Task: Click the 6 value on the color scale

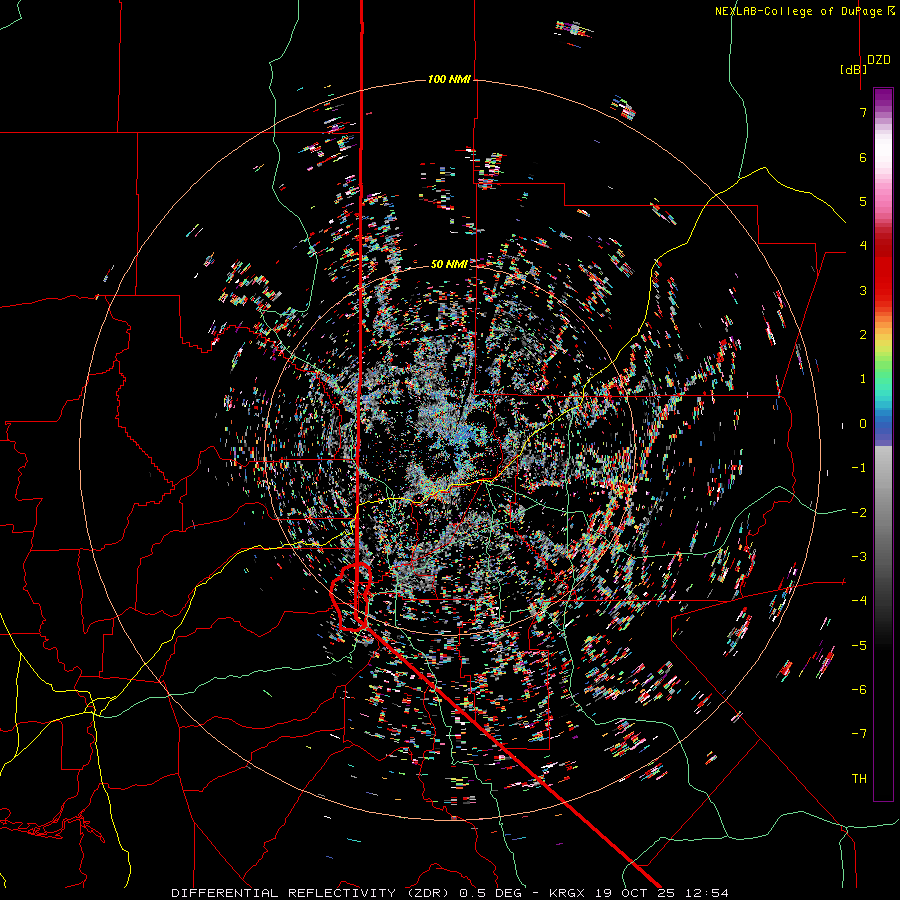Action: [863, 157]
